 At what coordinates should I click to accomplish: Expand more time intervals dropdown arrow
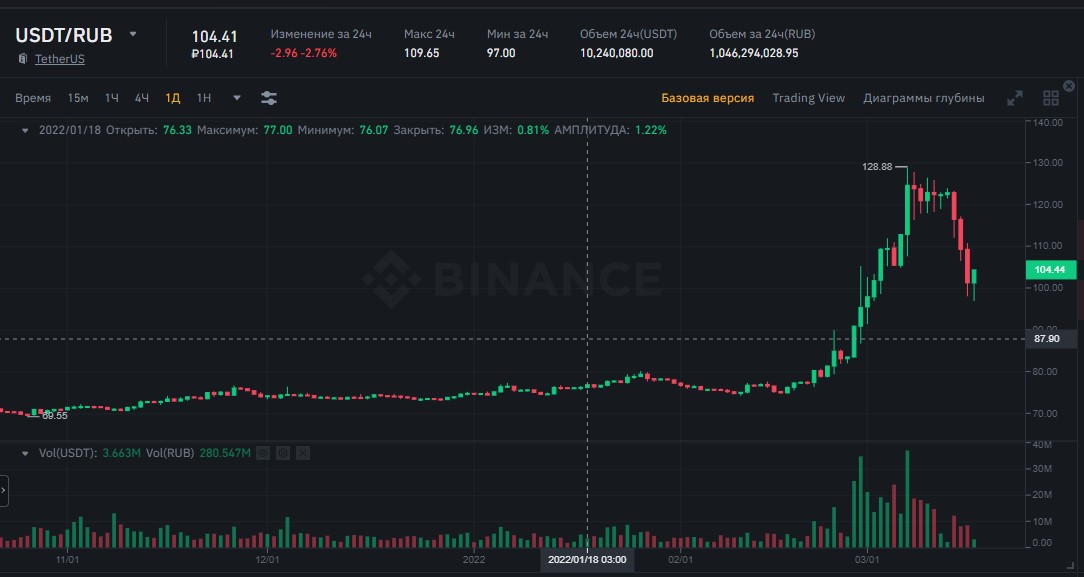click(x=236, y=98)
